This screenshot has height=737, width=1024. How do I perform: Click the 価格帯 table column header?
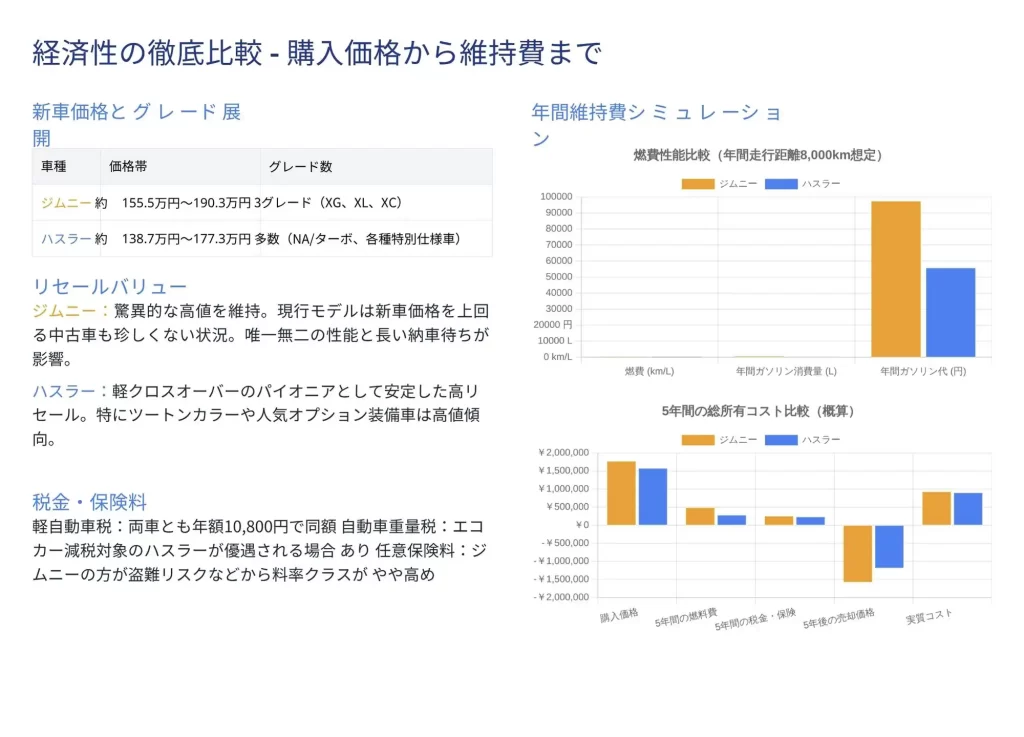coord(128,166)
